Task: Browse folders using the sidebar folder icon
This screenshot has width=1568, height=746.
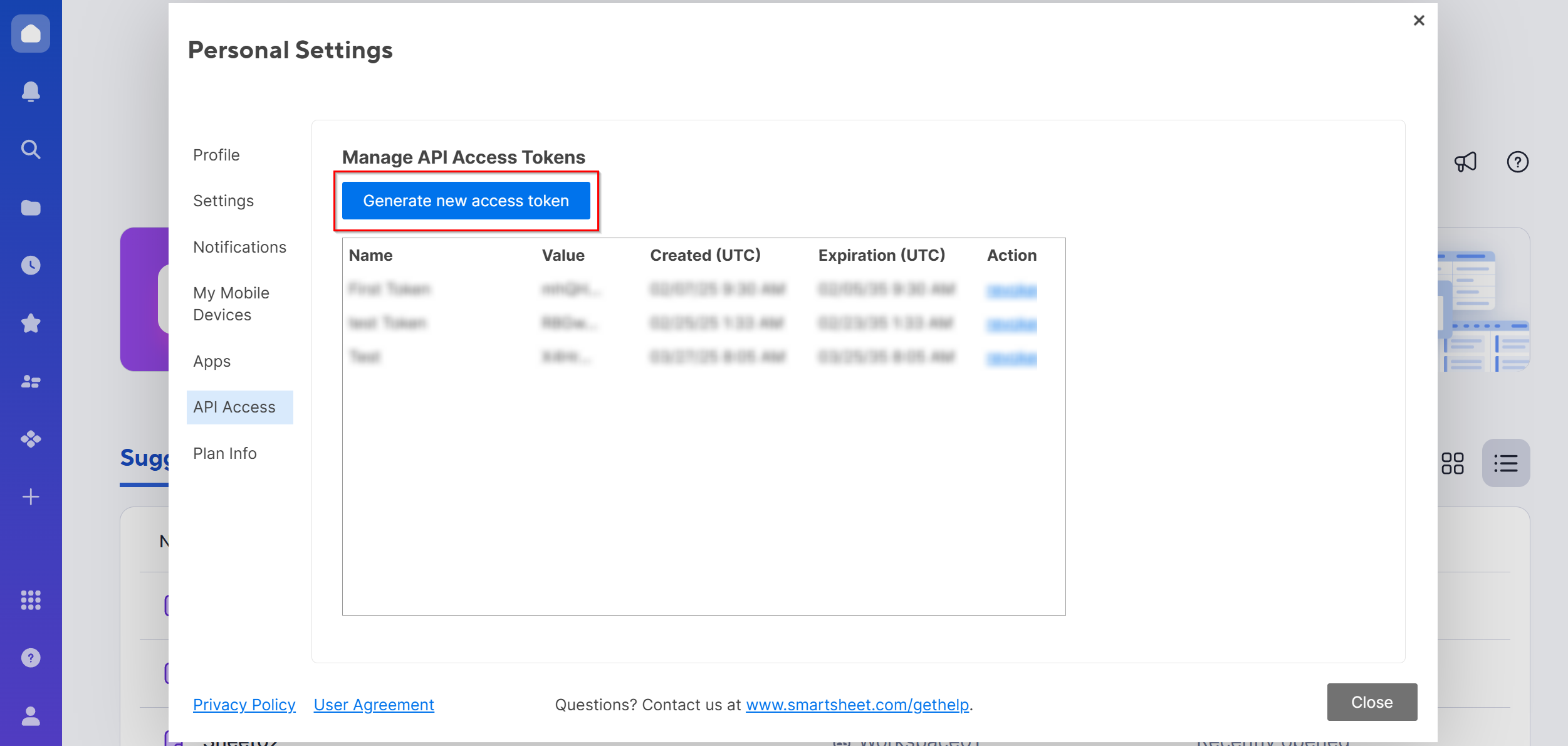Action: (30, 208)
